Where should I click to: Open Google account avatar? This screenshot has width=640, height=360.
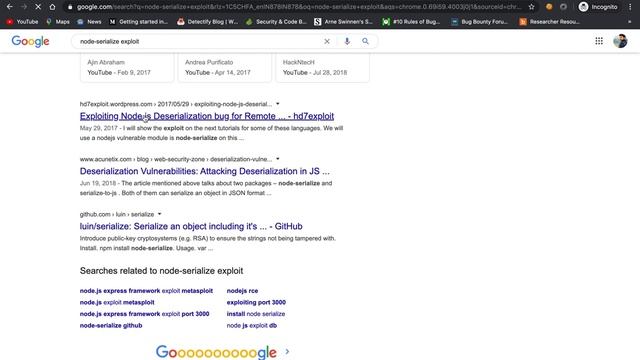pos(620,41)
